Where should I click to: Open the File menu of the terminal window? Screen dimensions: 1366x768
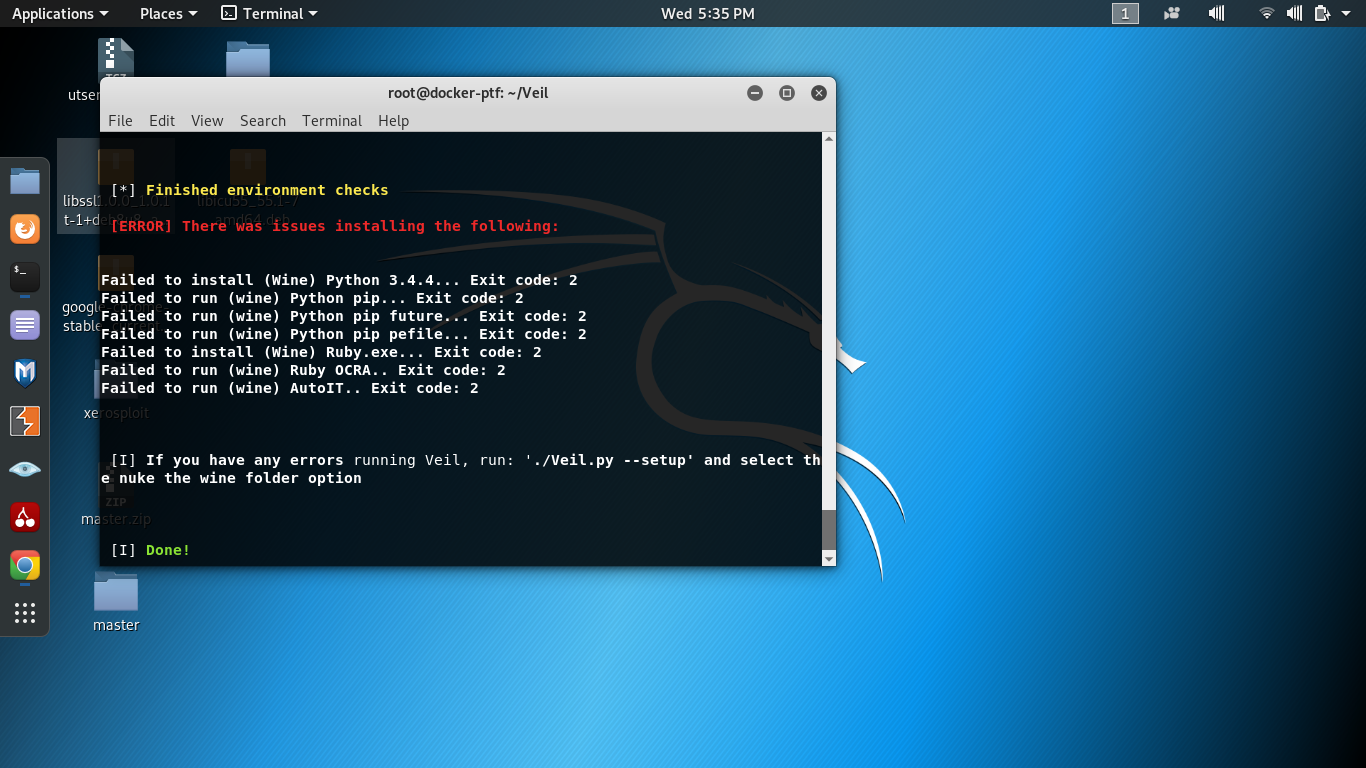(120, 120)
